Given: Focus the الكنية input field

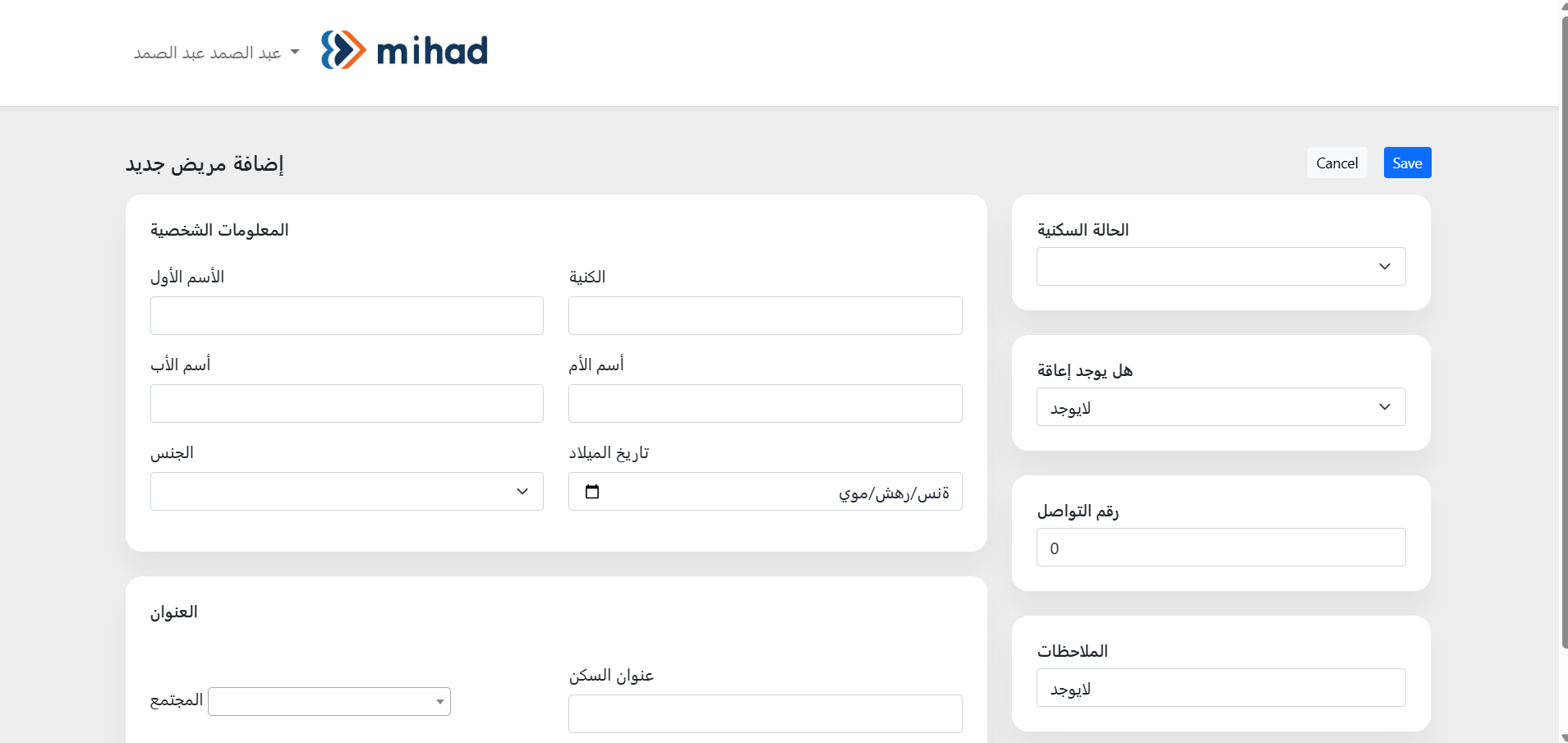Looking at the screenshot, I should (x=765, y=316).
